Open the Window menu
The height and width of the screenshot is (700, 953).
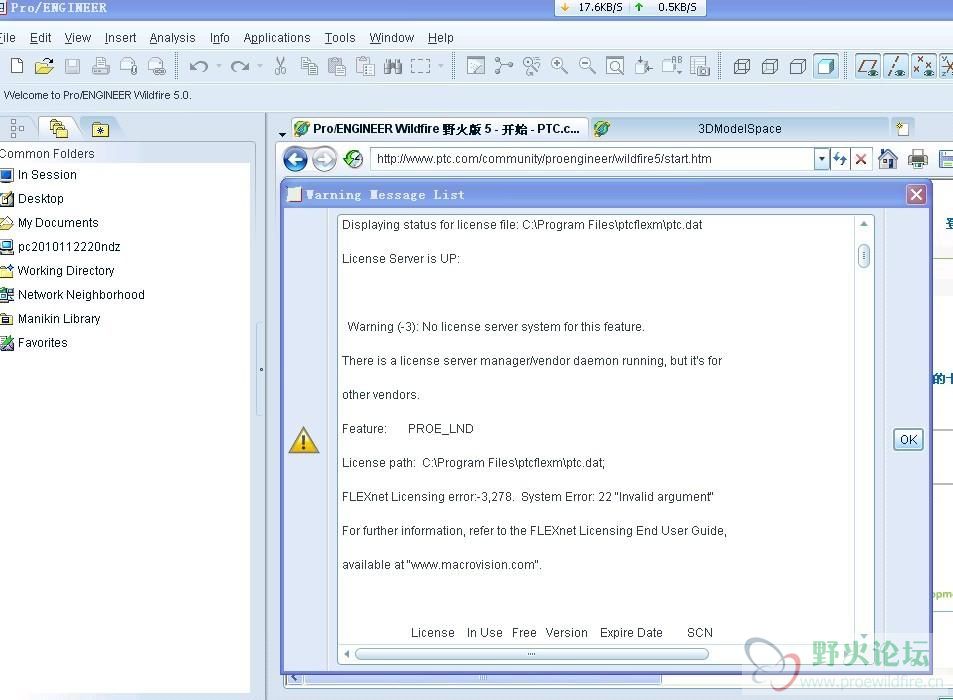[391, 38]
